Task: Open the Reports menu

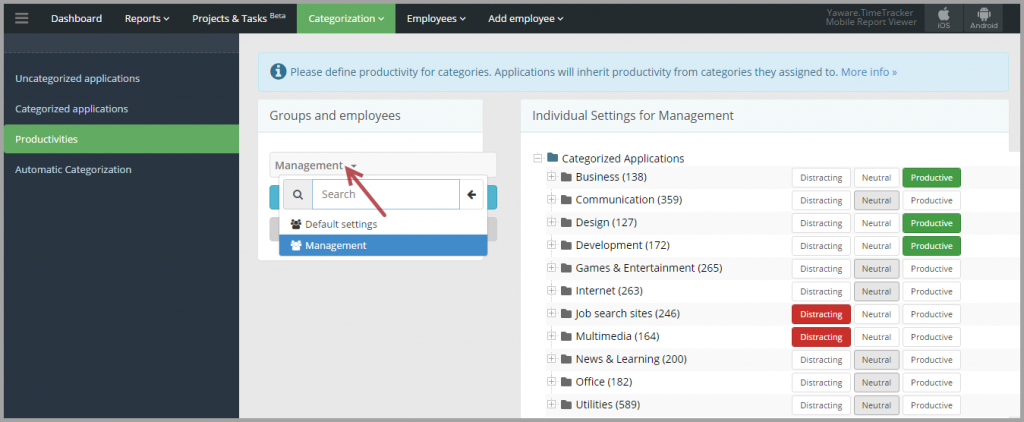Action: (147, 18)
